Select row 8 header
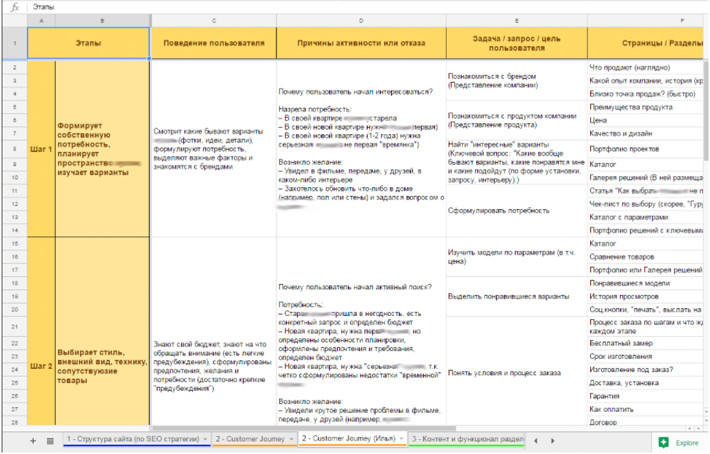The height and width of the screenshot is (454, 710). click(14, 149)
